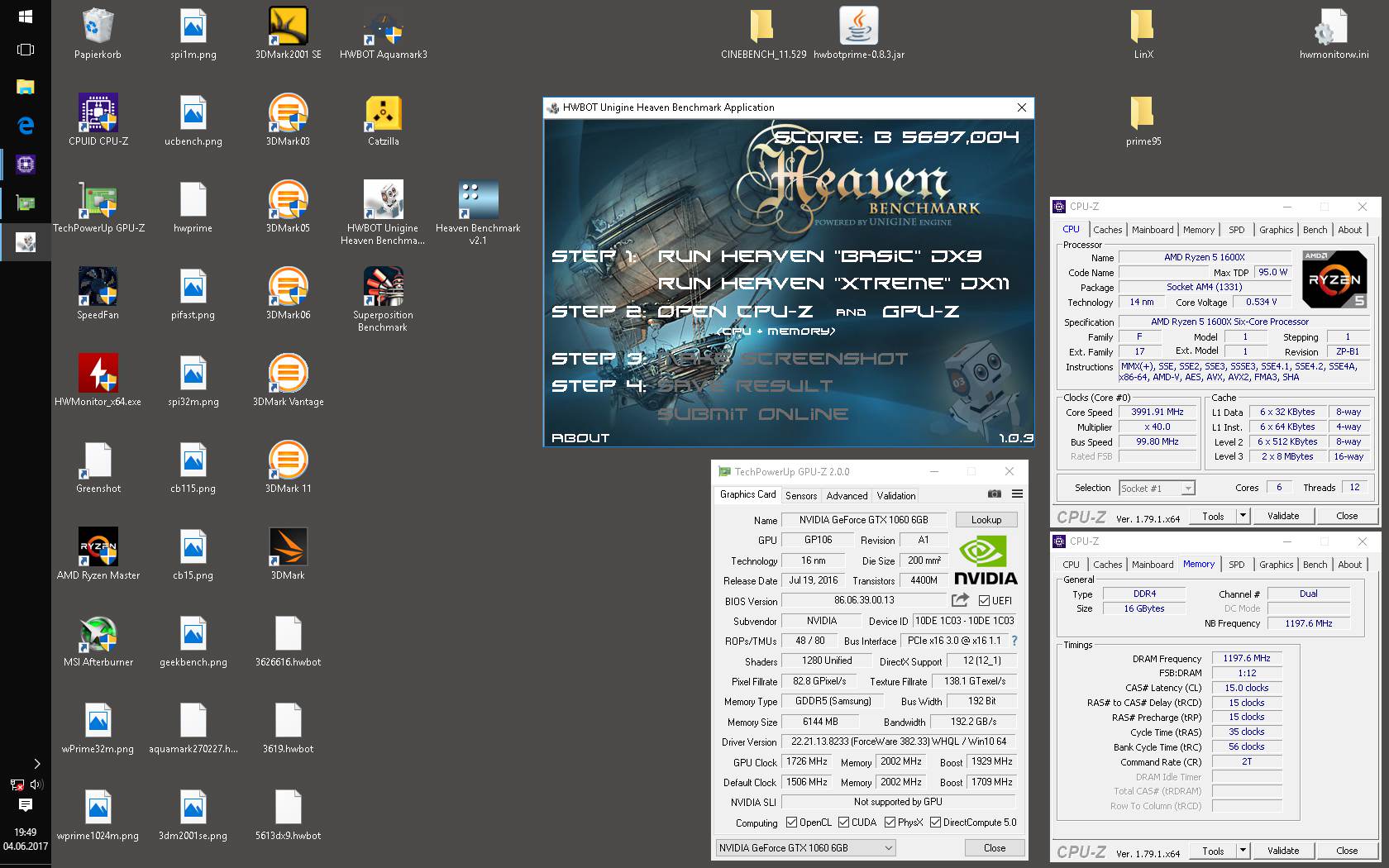Screen dimensions: 1389x868
Task: Open AMD Ryzen Master icon
Action: pyautogui.click(x=98, y=554)
